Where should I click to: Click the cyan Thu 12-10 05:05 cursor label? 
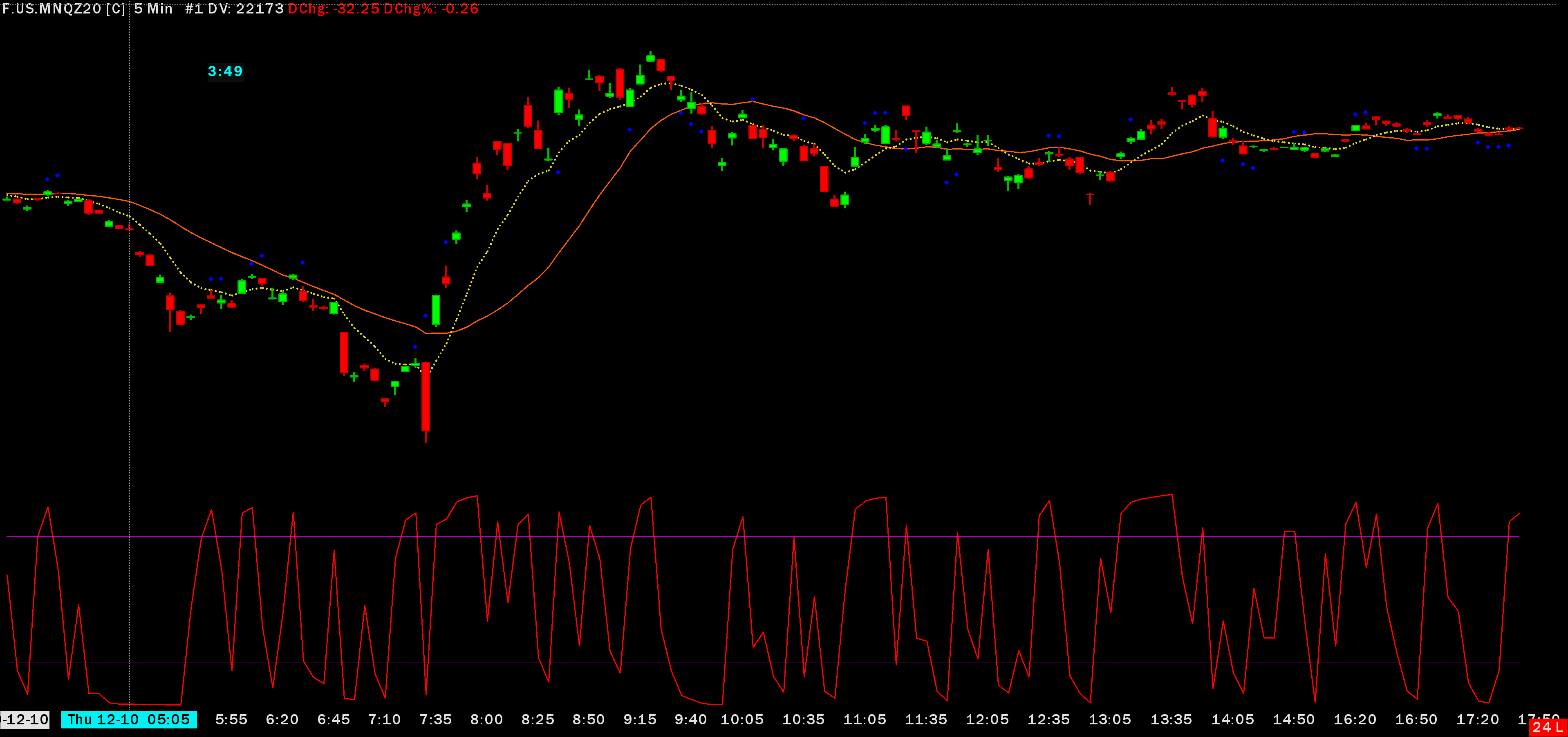(x=128, y=719)
